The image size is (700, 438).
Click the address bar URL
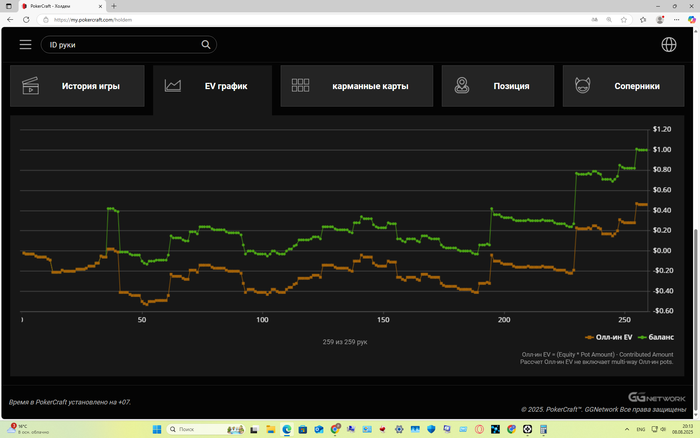[93, 20]
